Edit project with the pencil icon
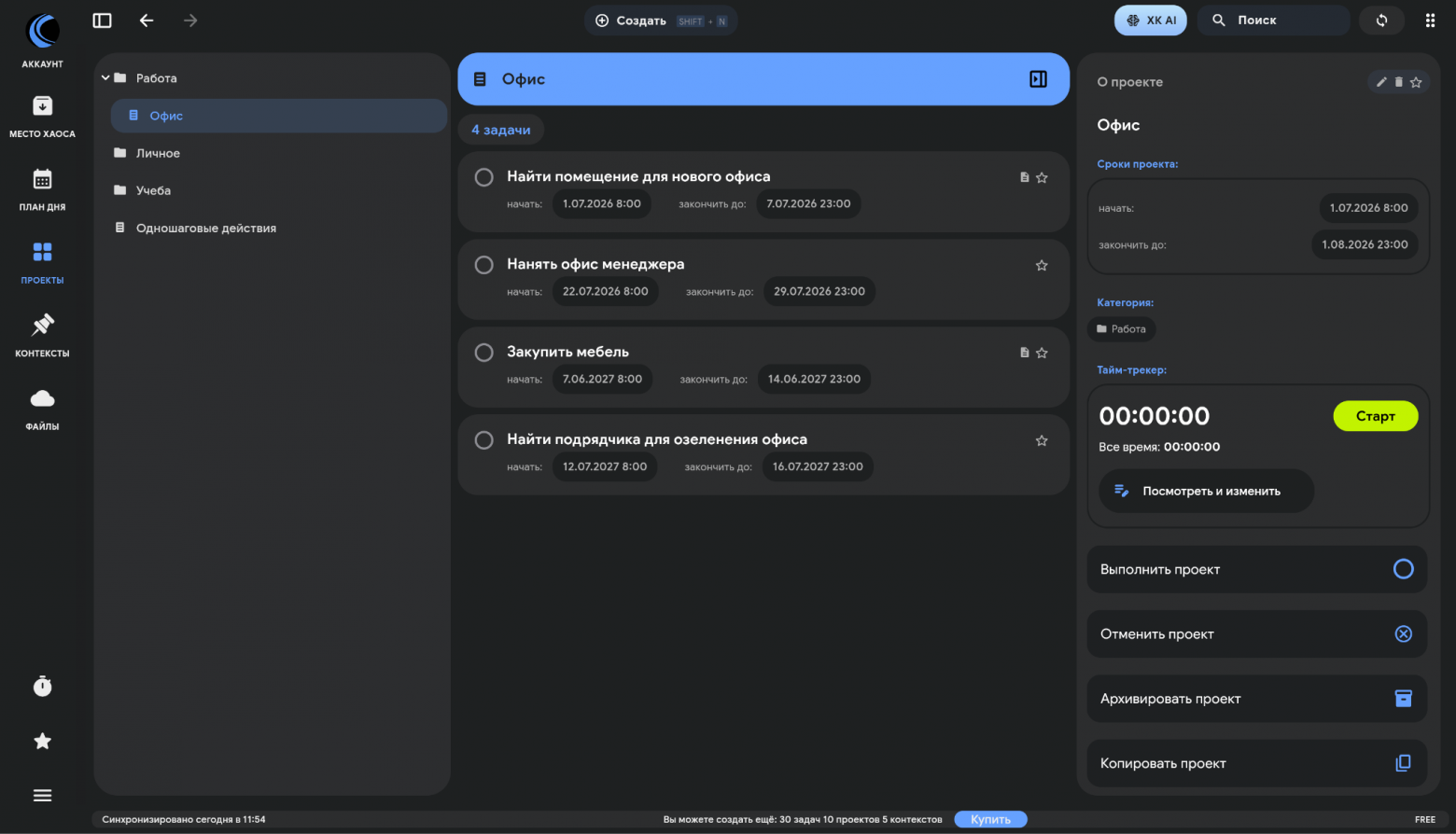The width and height of the screenshot is (1456, 834). tap(1381, 82)
